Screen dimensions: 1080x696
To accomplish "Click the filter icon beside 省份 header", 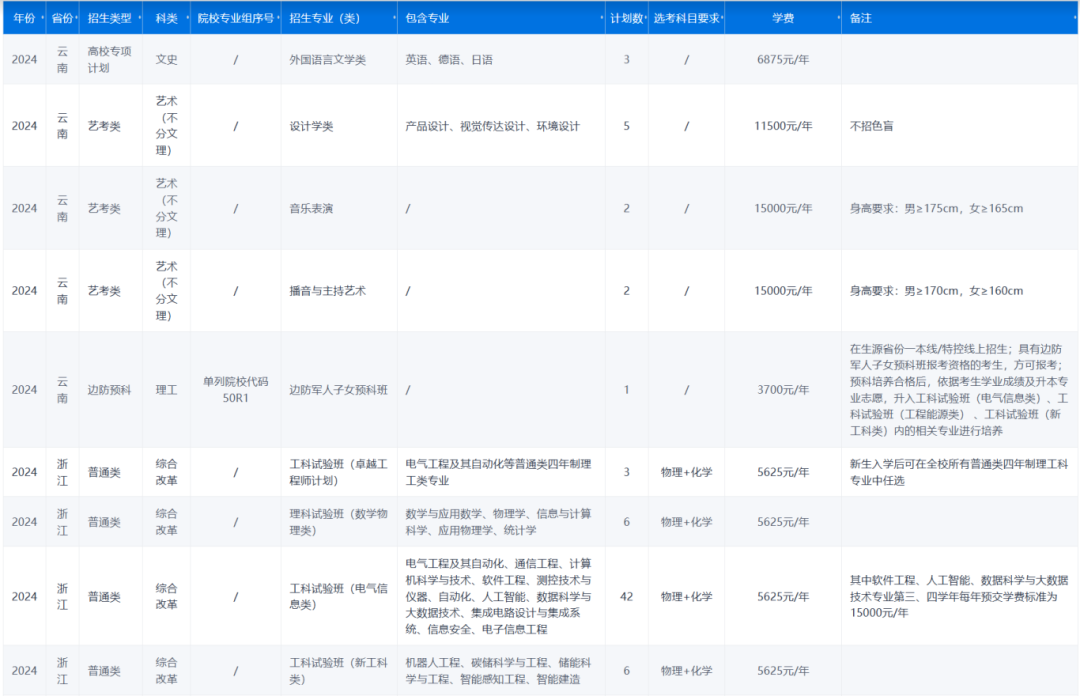I will click(x=75, y=18).
